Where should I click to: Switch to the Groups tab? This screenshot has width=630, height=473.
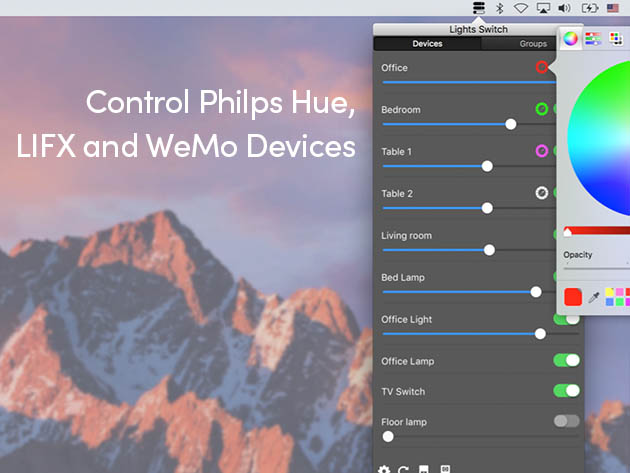pos(533,43)
